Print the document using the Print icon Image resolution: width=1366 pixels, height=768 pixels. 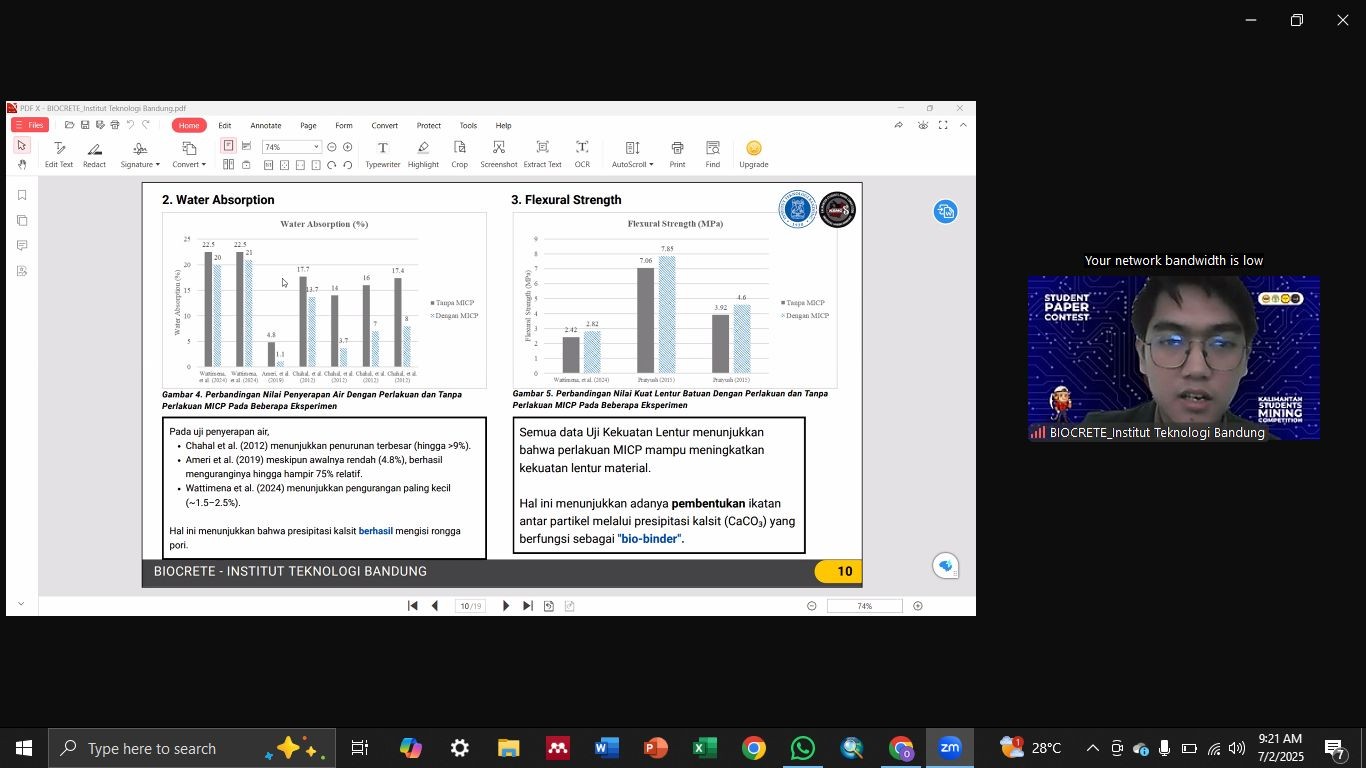[677, 154]
